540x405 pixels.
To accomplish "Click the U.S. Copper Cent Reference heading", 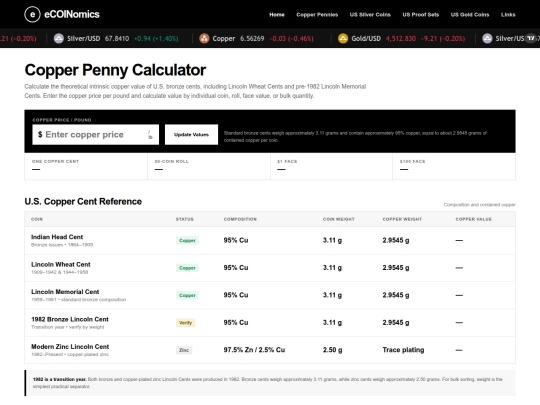I will [x=83, y=201].
